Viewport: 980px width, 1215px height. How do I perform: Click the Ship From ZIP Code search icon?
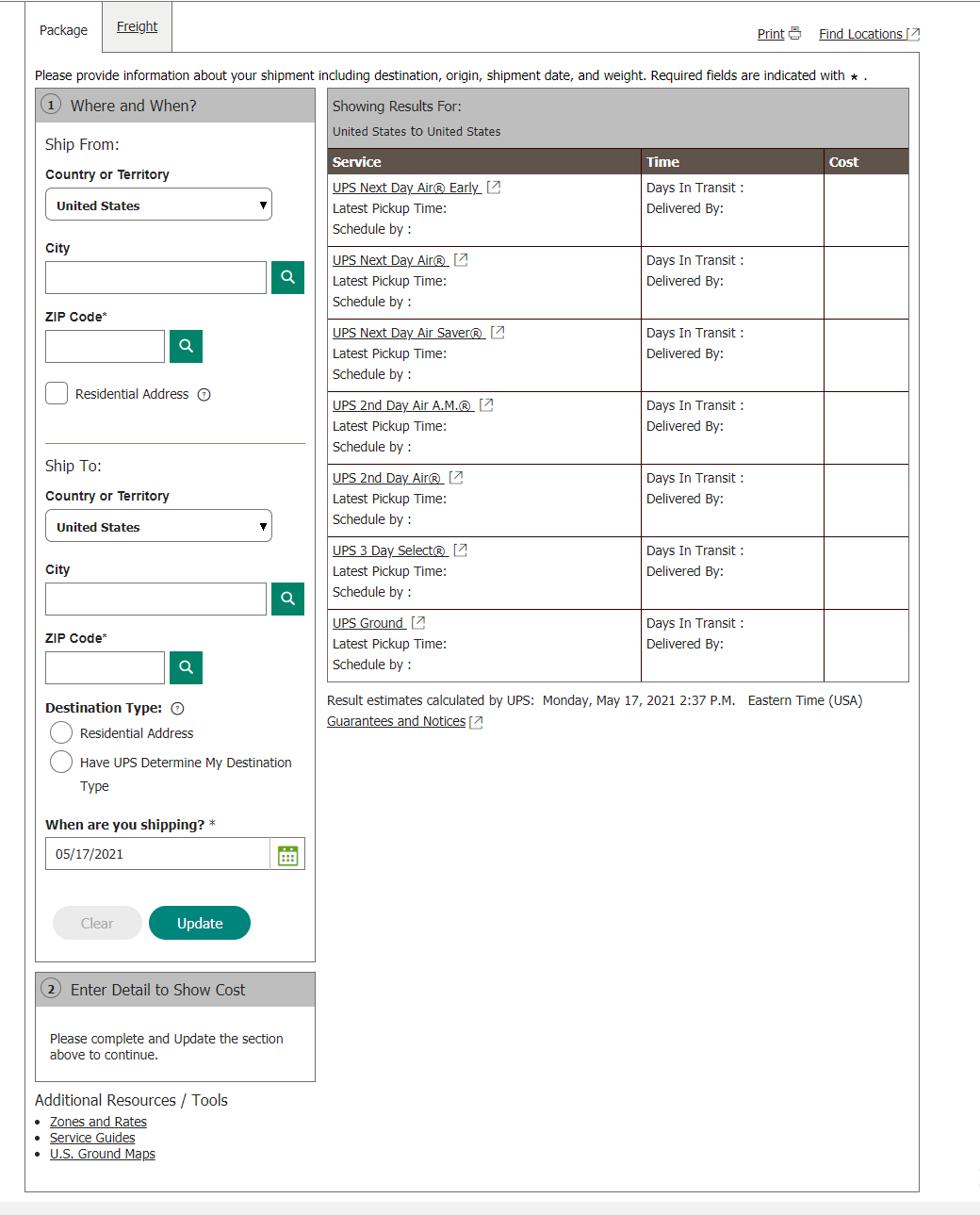click(185, 346)
